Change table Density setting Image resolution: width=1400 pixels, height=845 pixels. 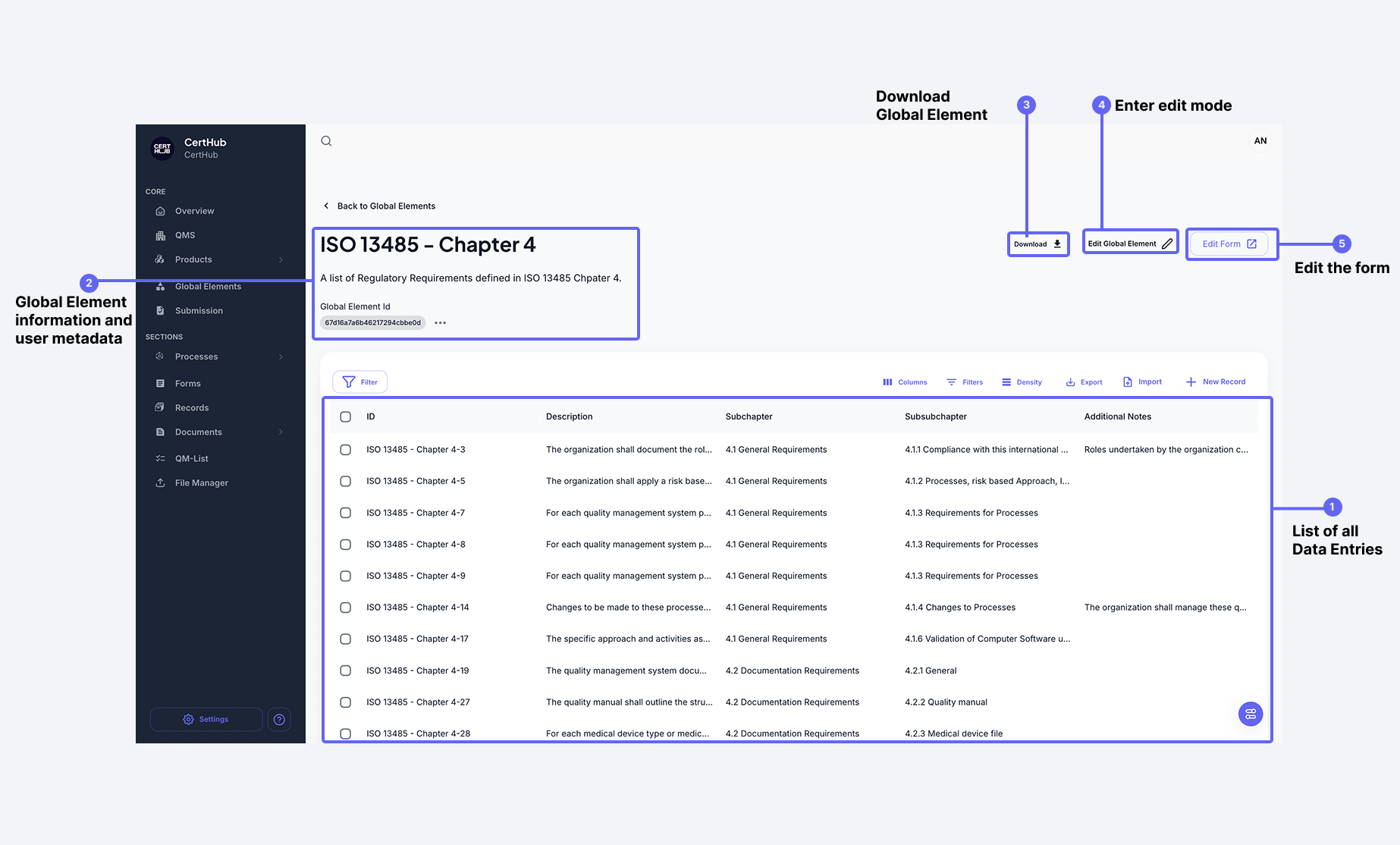click(x=1022, y=382)
